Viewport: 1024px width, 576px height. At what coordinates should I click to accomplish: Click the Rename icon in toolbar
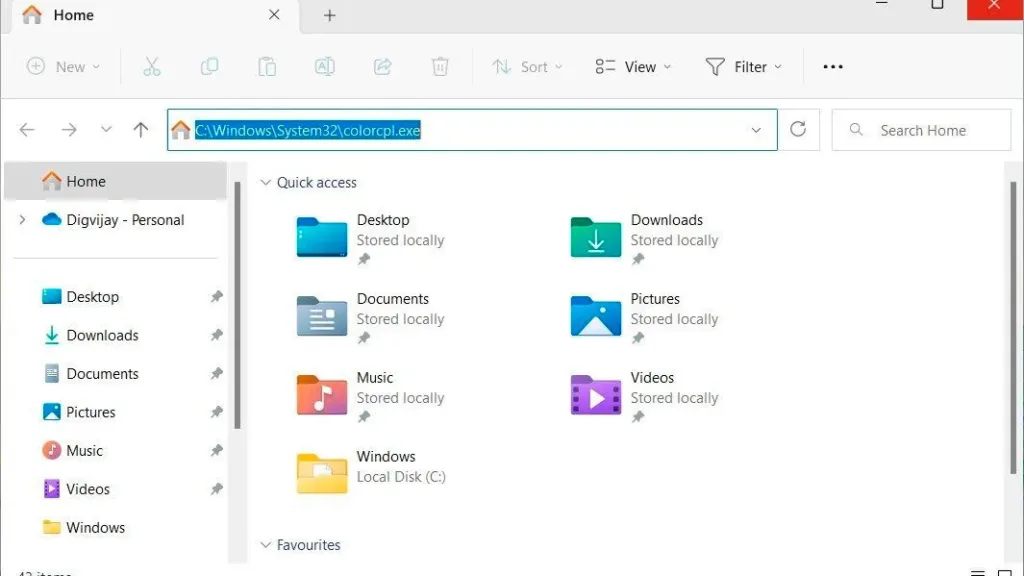pyautogui.click(x=325, y=67)
